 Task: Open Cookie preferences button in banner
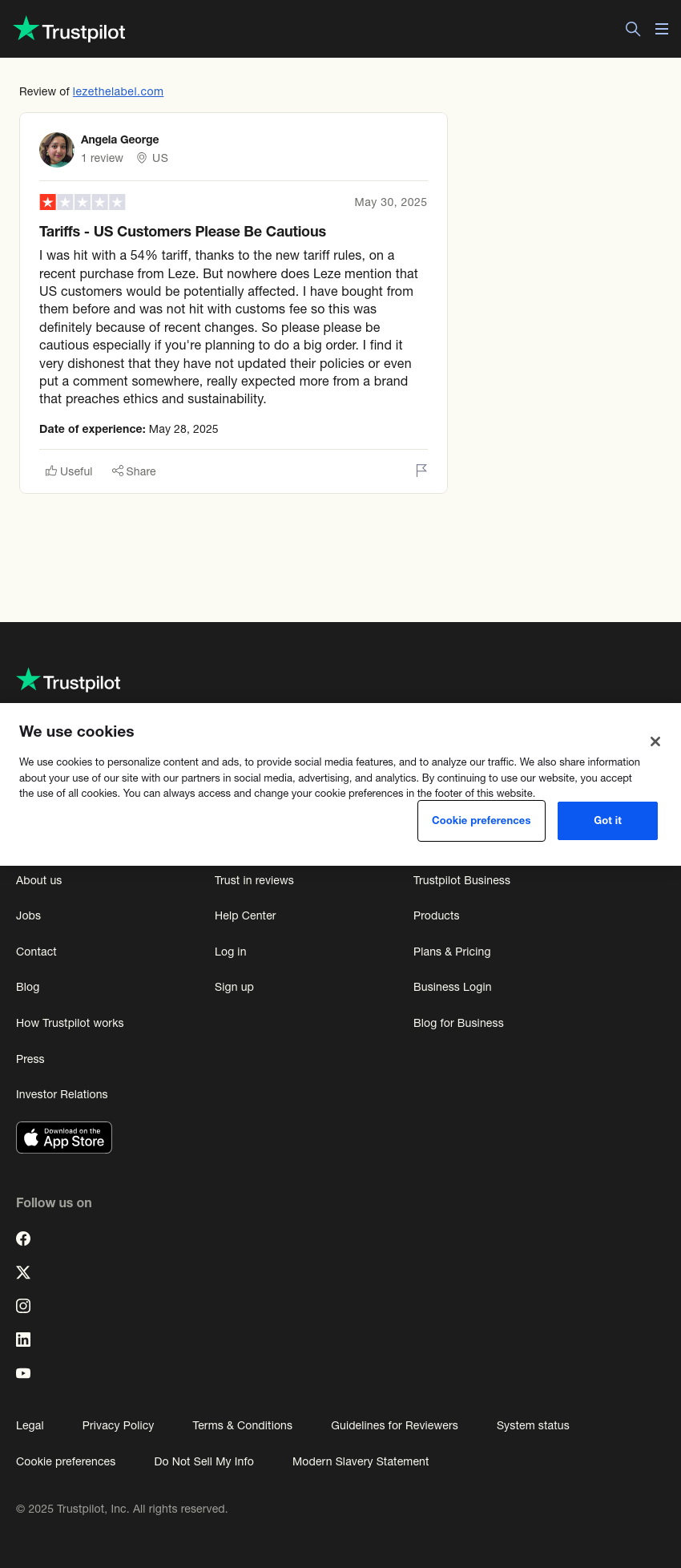[x=482, y=821]
